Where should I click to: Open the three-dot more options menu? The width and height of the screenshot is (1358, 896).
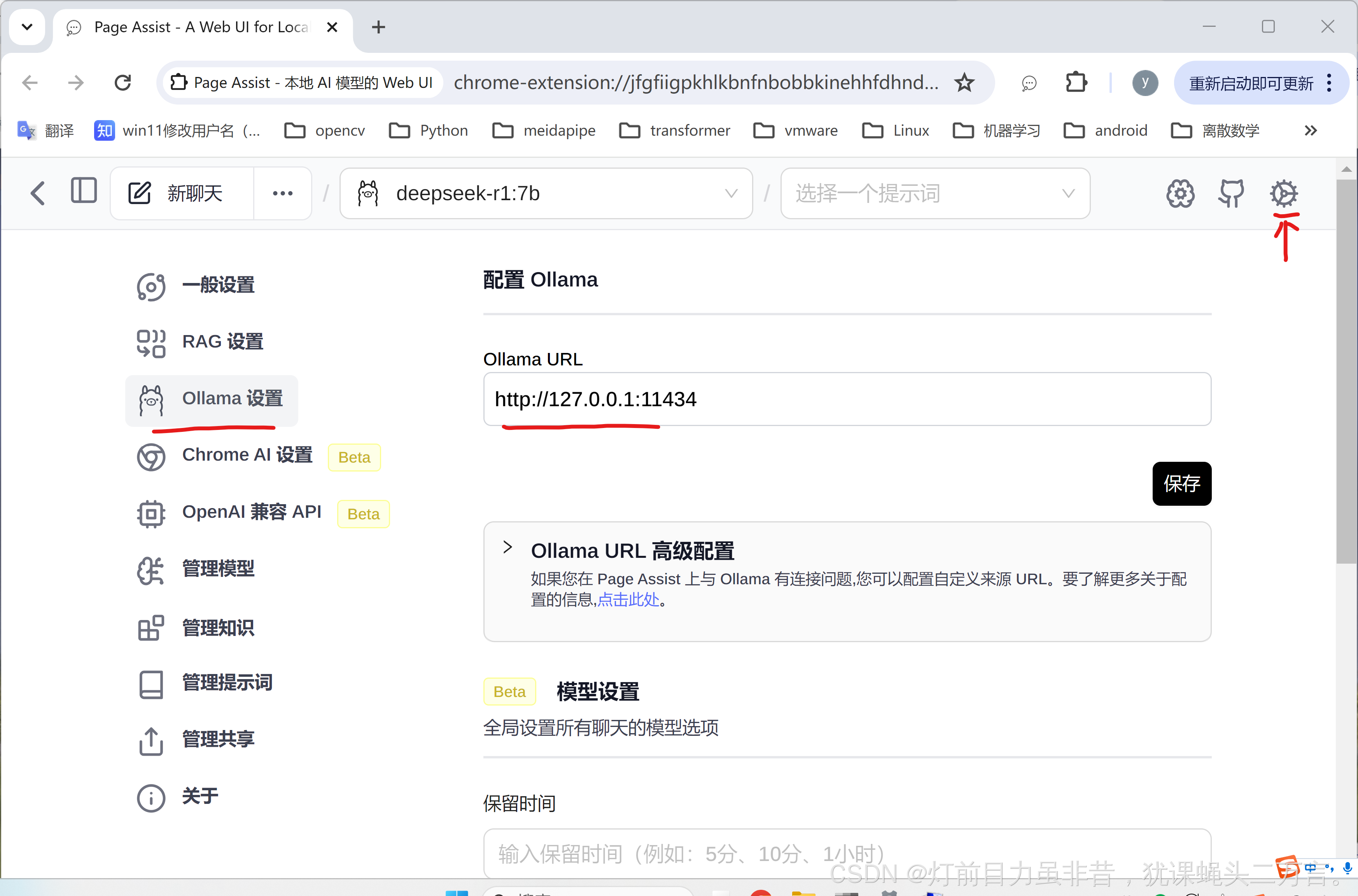[x=283, y=193]
